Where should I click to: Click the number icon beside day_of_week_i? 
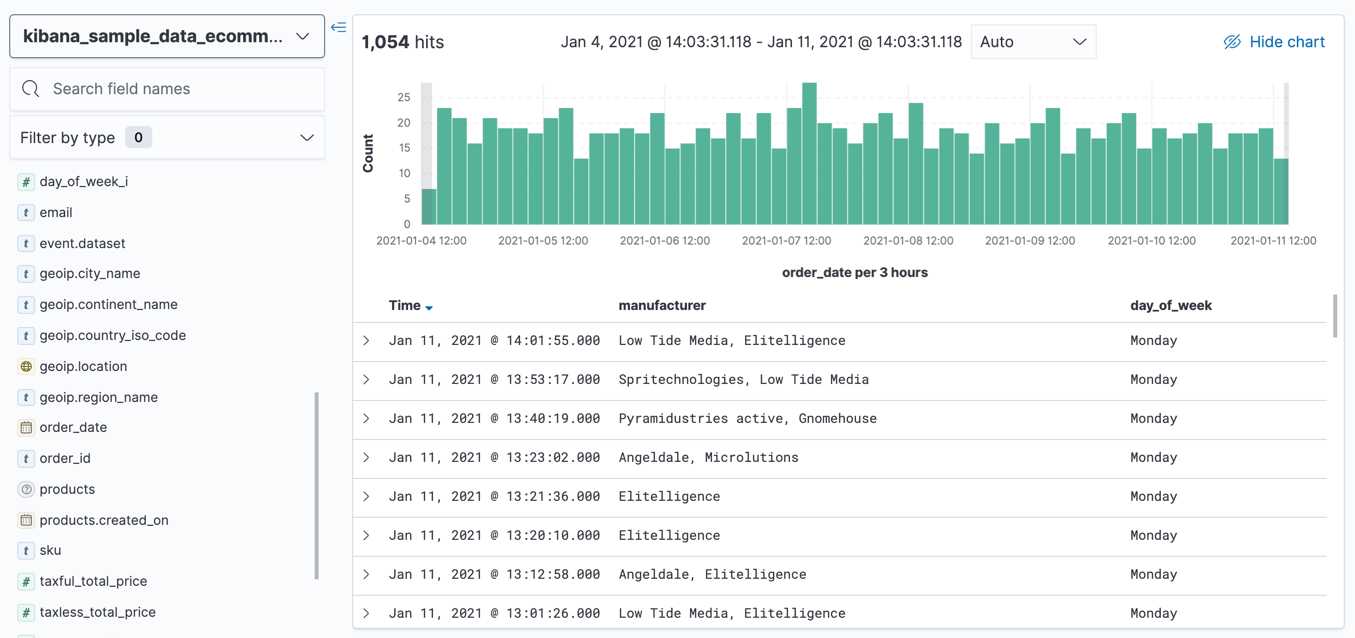click(x=26, y=182)
